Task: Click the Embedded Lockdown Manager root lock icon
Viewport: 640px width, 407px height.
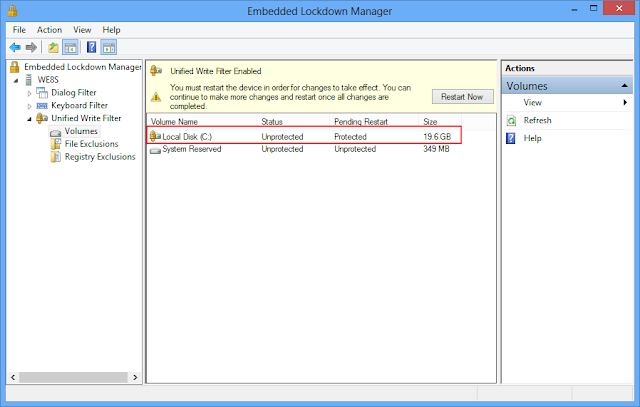Action: coord(15,67)
